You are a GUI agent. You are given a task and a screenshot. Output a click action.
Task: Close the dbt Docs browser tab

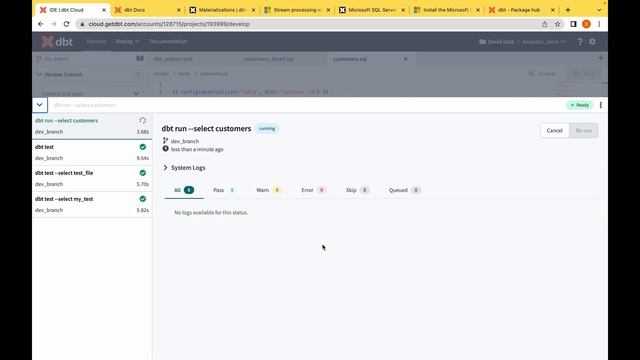click(178, 10)
